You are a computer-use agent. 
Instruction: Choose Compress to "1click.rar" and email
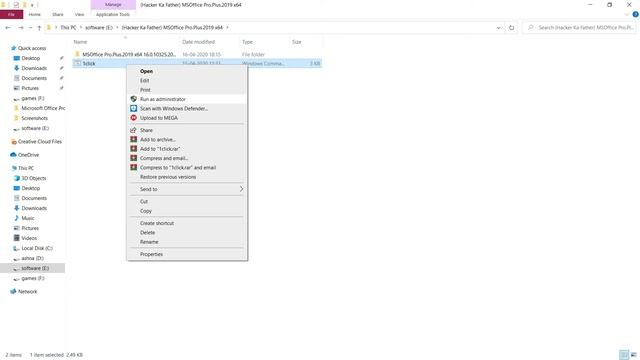pos(187,168)
